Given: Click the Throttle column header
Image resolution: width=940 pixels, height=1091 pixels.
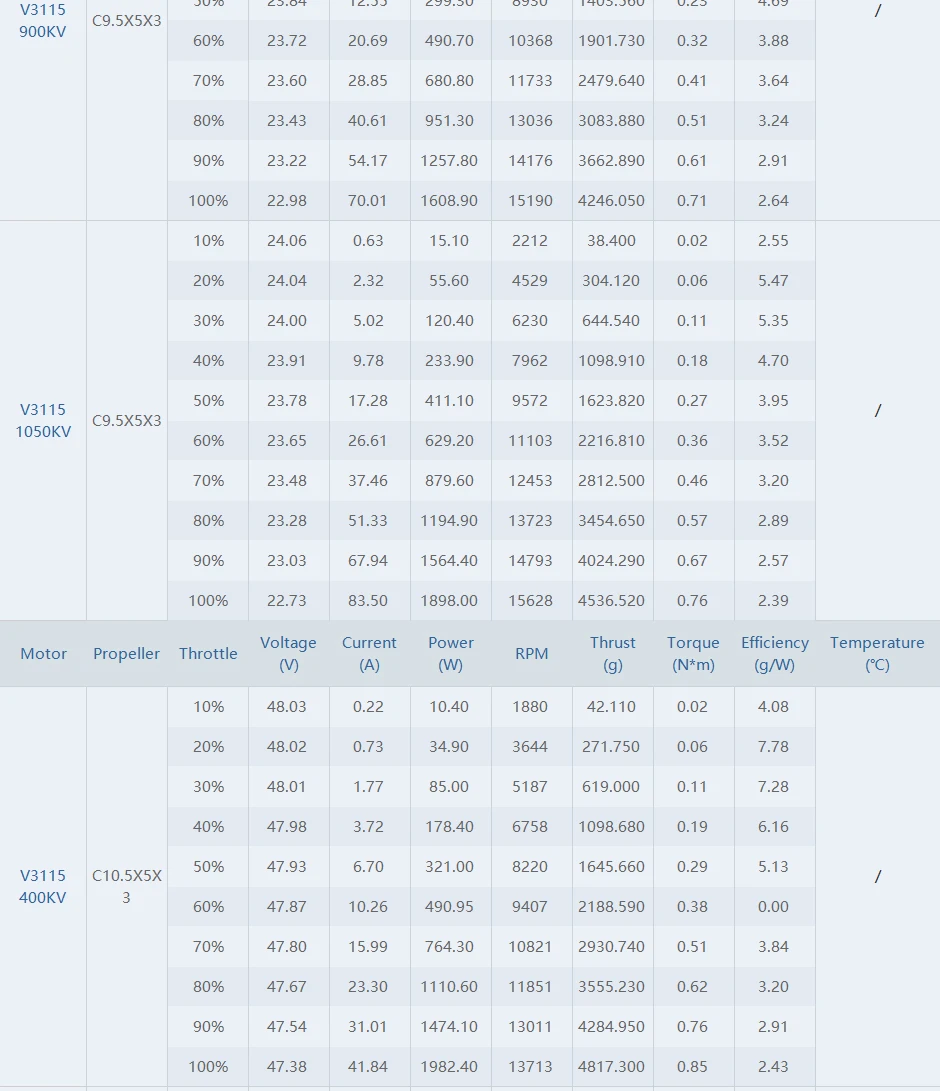Looking at the screenshot, I should coord(208,654).
